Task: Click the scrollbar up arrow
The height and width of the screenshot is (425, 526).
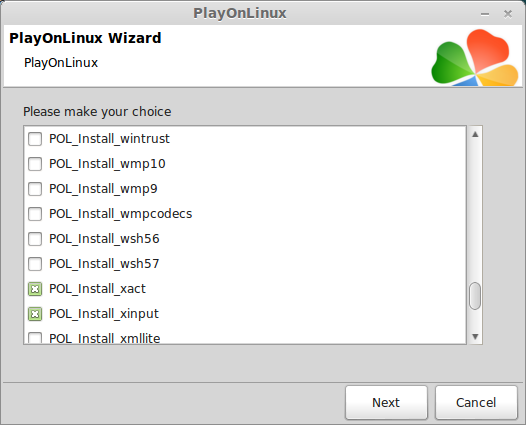Action: click(475, 135)
